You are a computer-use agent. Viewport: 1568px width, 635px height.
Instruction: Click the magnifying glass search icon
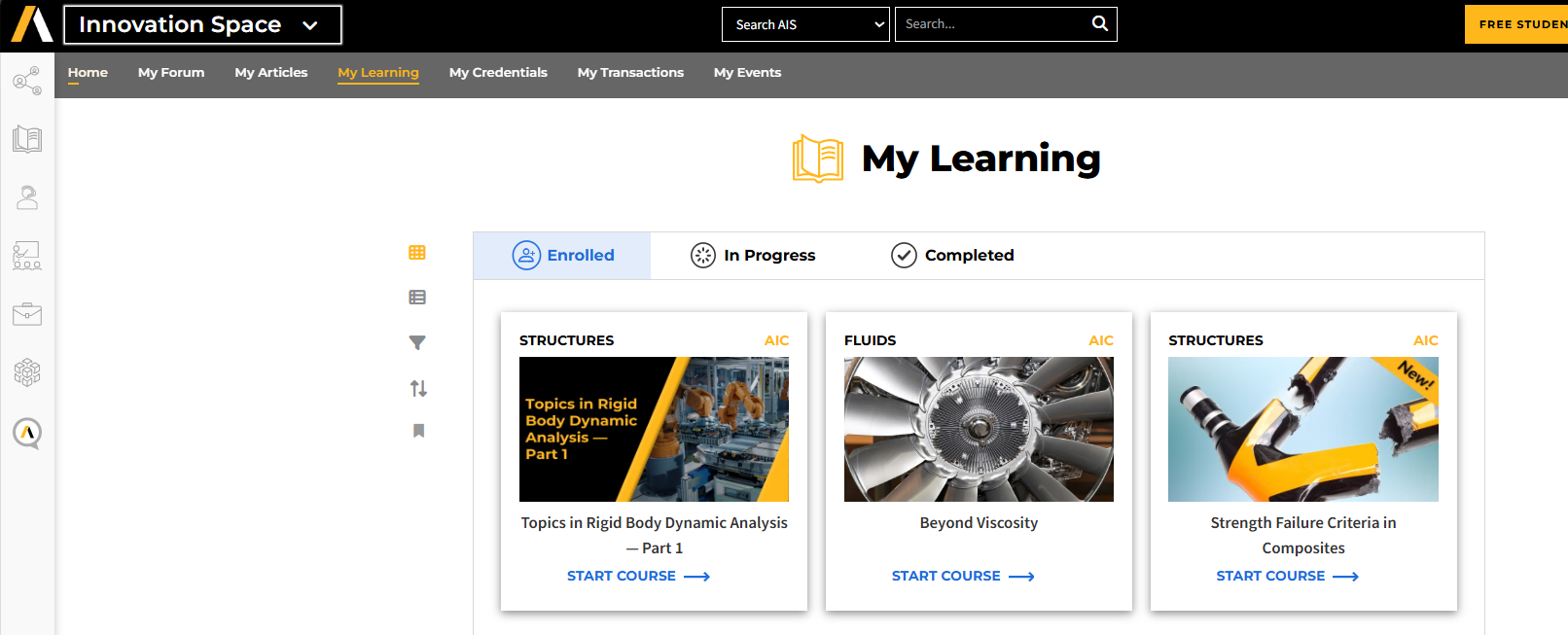click(1099, 23)
